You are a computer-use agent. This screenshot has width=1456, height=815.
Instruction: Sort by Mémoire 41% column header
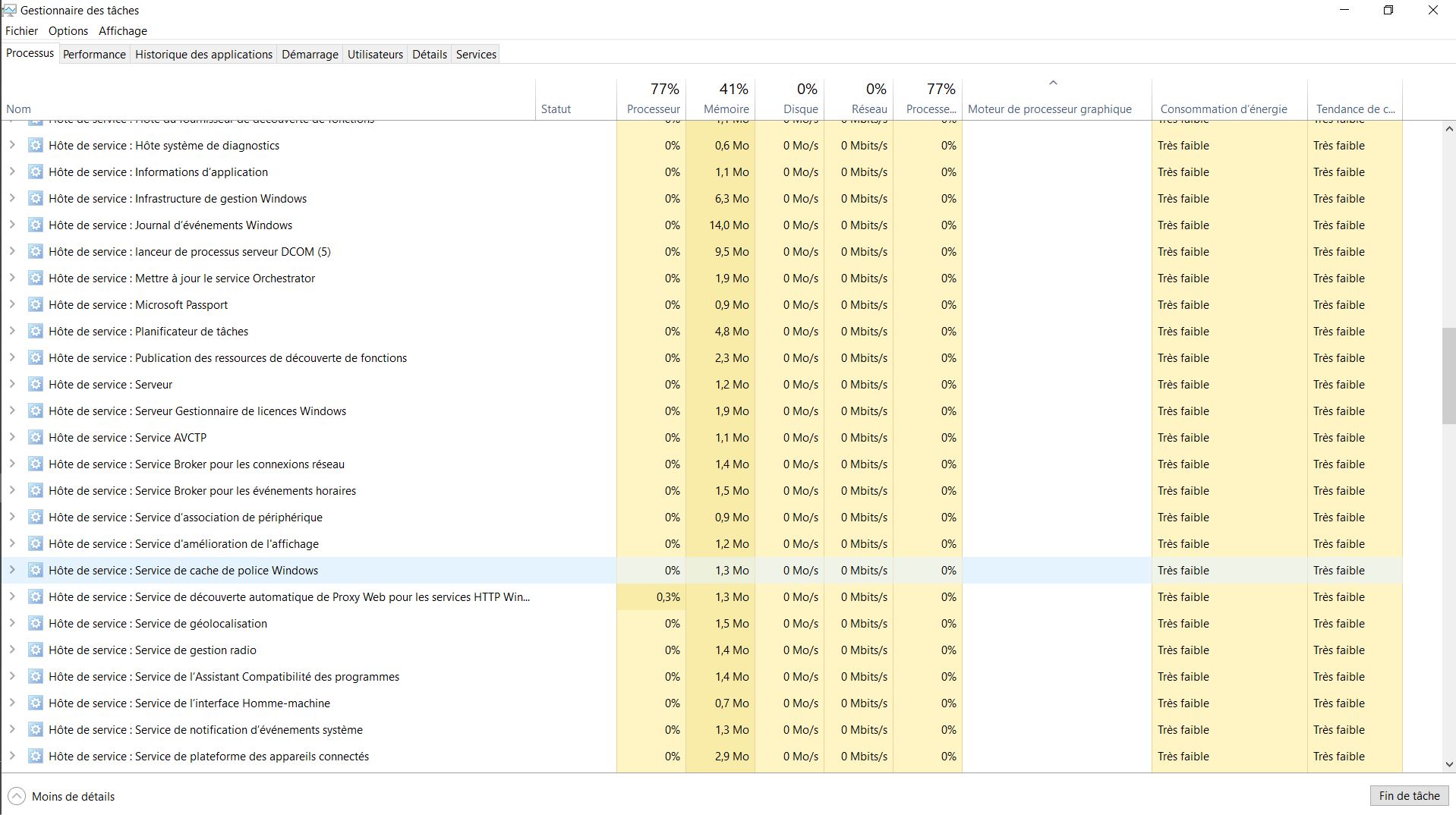(720, 99)
